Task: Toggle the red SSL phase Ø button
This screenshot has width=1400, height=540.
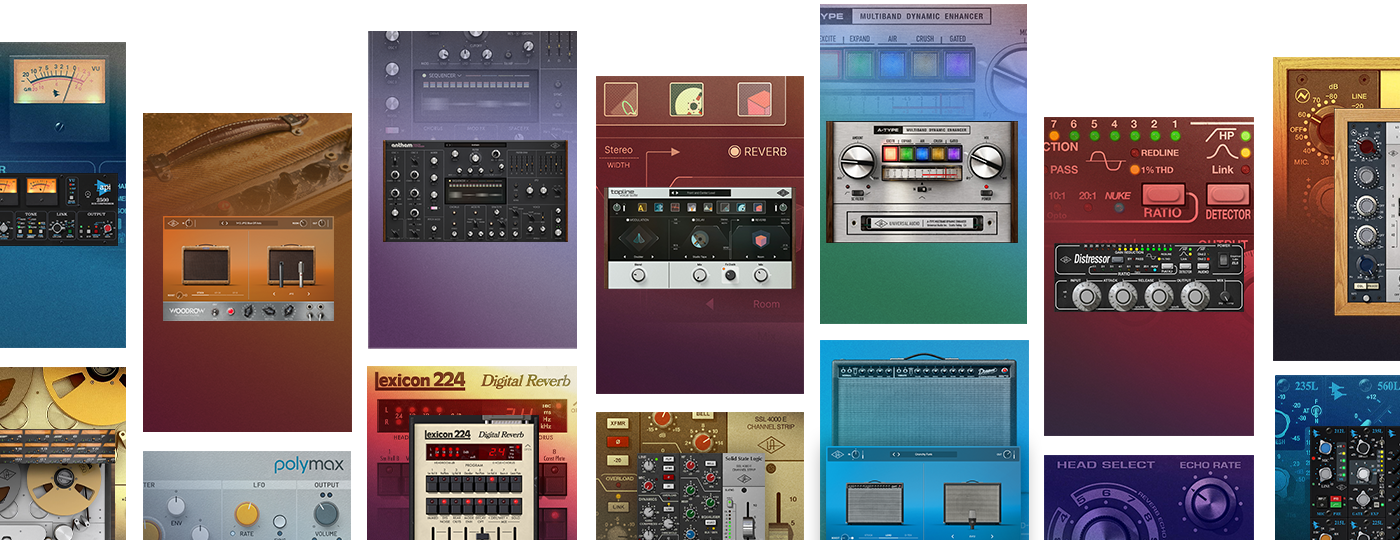Action: point(618,441)
